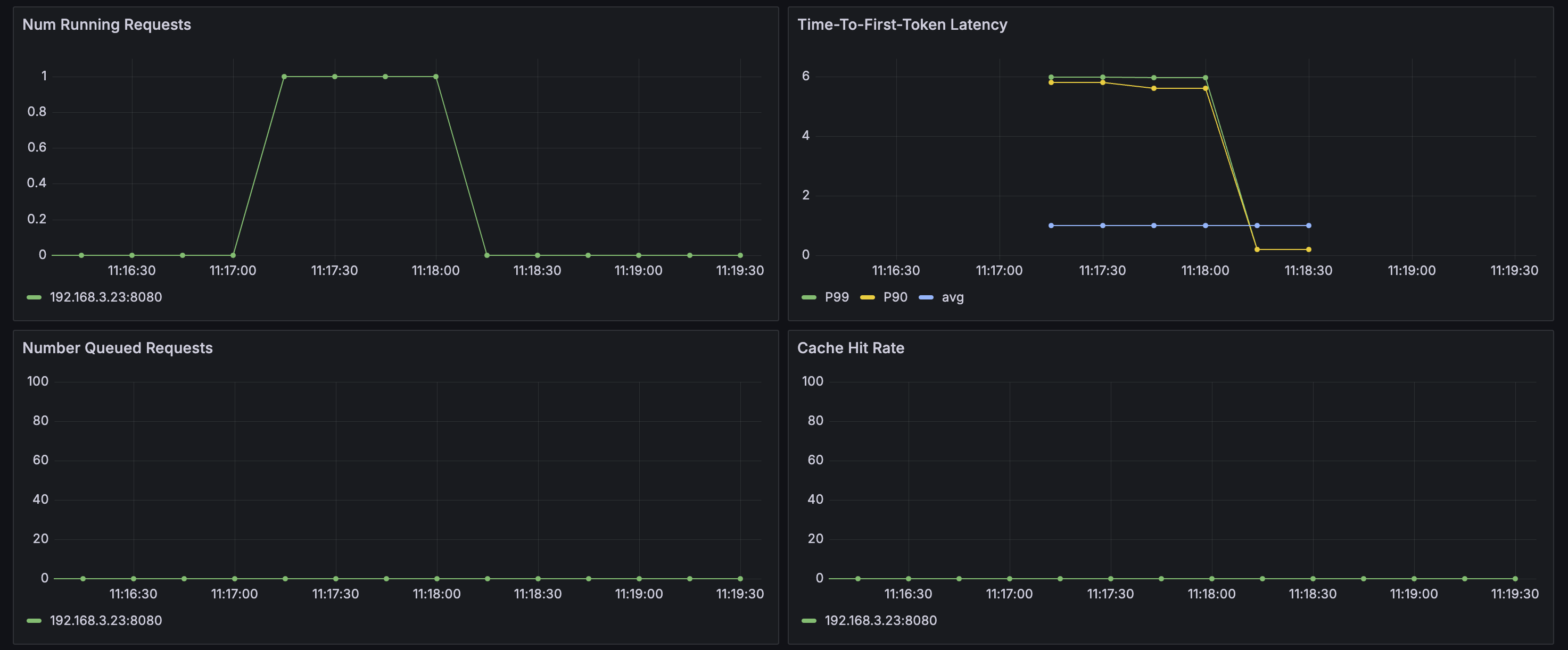Click the blue avg color swatch
This screenshot has width=1568, height=650.
coord(926,297)
